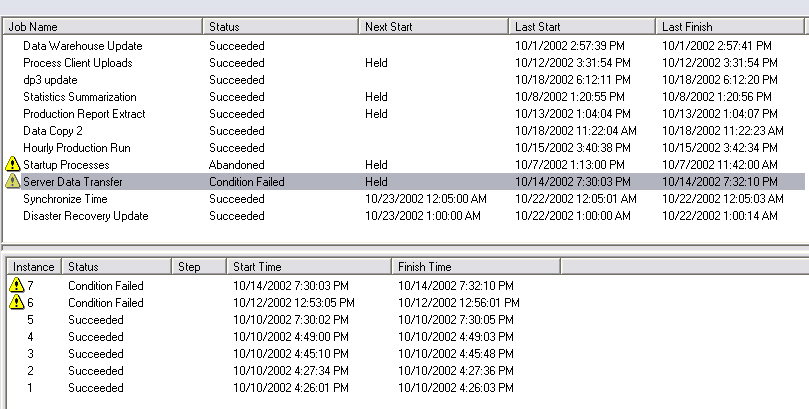Click the Next Start column header
This screenshot has height=409, width=809.
click(434, 27)
